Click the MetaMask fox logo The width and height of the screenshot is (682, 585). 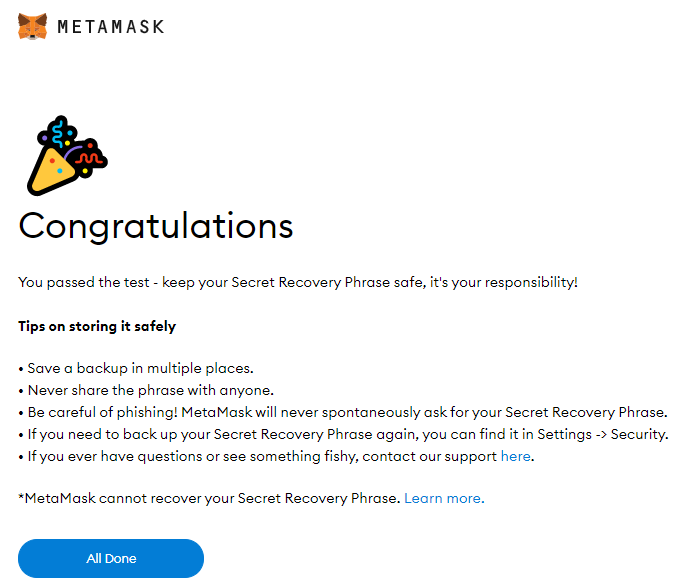(32, 26)
